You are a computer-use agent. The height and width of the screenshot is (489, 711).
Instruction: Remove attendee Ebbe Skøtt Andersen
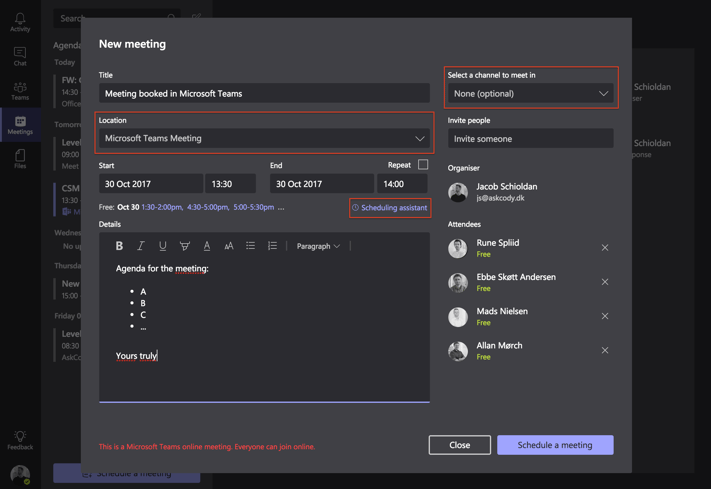(x=605, y=282)
